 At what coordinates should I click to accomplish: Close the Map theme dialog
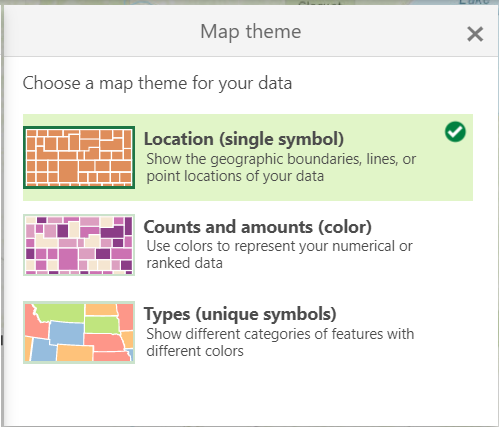475,34
